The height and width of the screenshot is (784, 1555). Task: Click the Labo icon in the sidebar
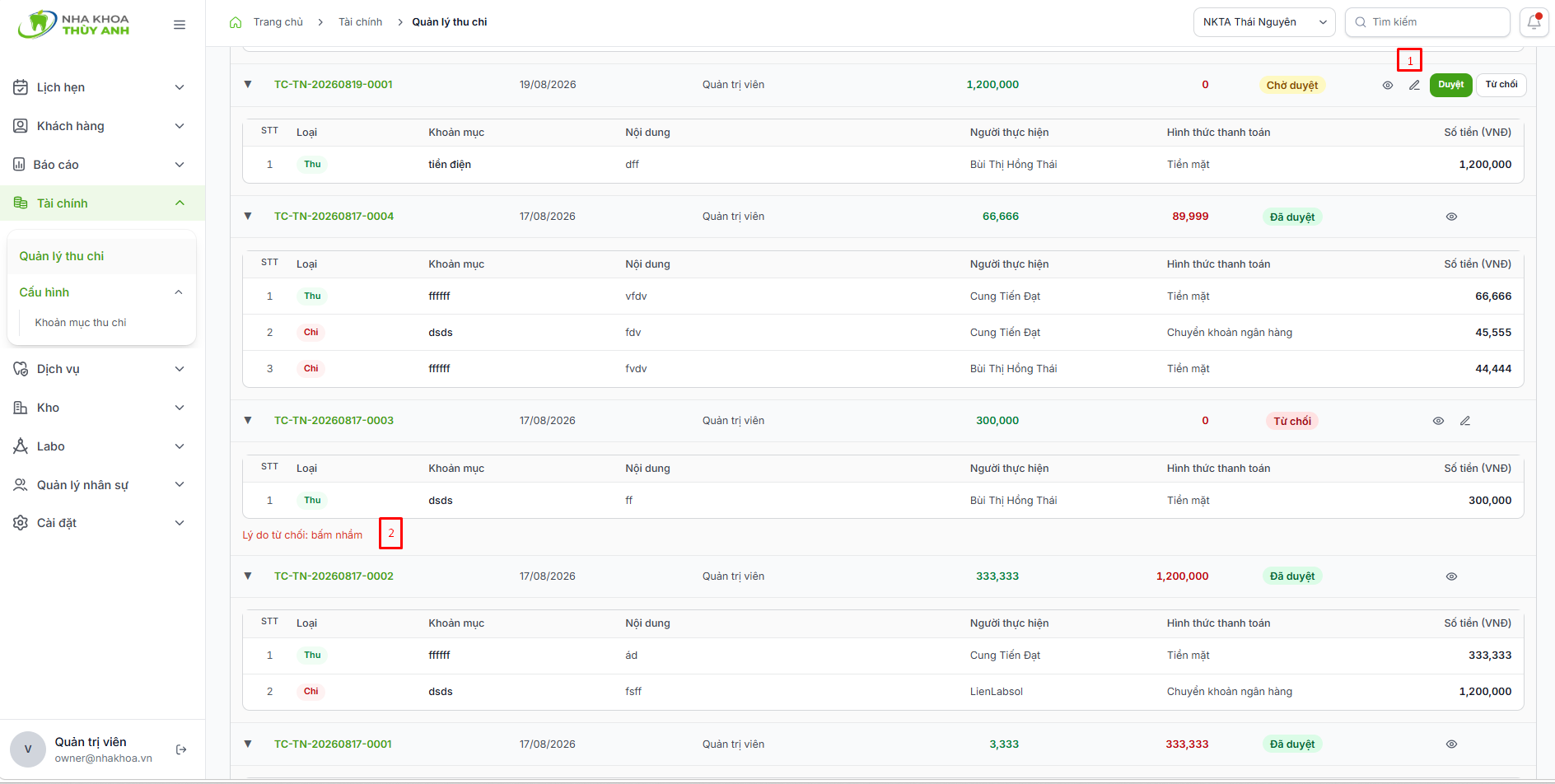[x=21, y=446]
